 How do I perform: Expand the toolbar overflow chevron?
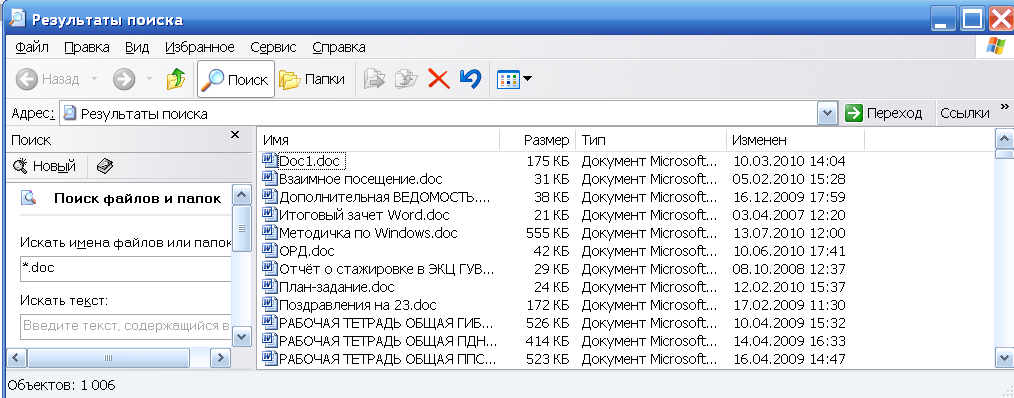point(1004,107)
